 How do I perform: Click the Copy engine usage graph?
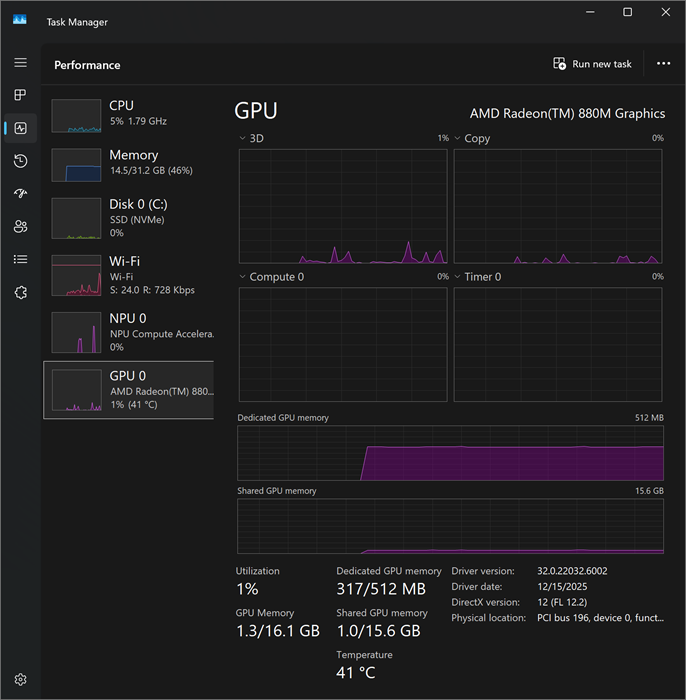click(558, 206)
